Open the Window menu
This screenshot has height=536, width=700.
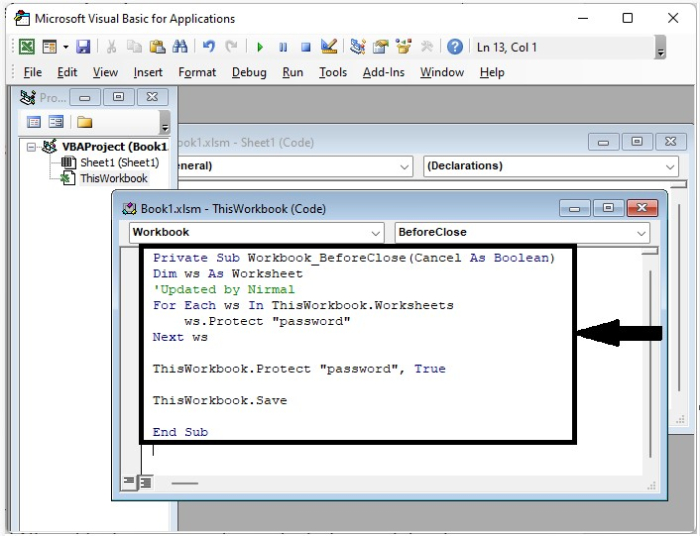pos(442,72)
